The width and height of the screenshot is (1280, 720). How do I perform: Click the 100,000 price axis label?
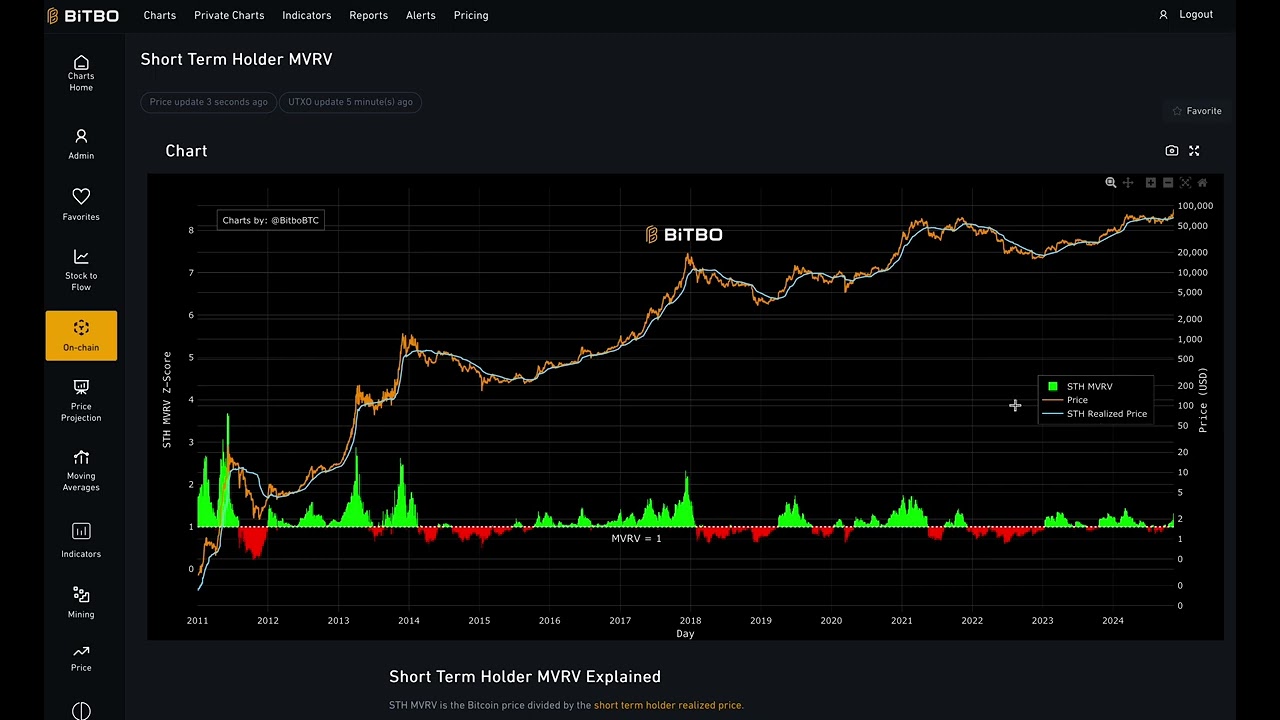point(1195,206)
